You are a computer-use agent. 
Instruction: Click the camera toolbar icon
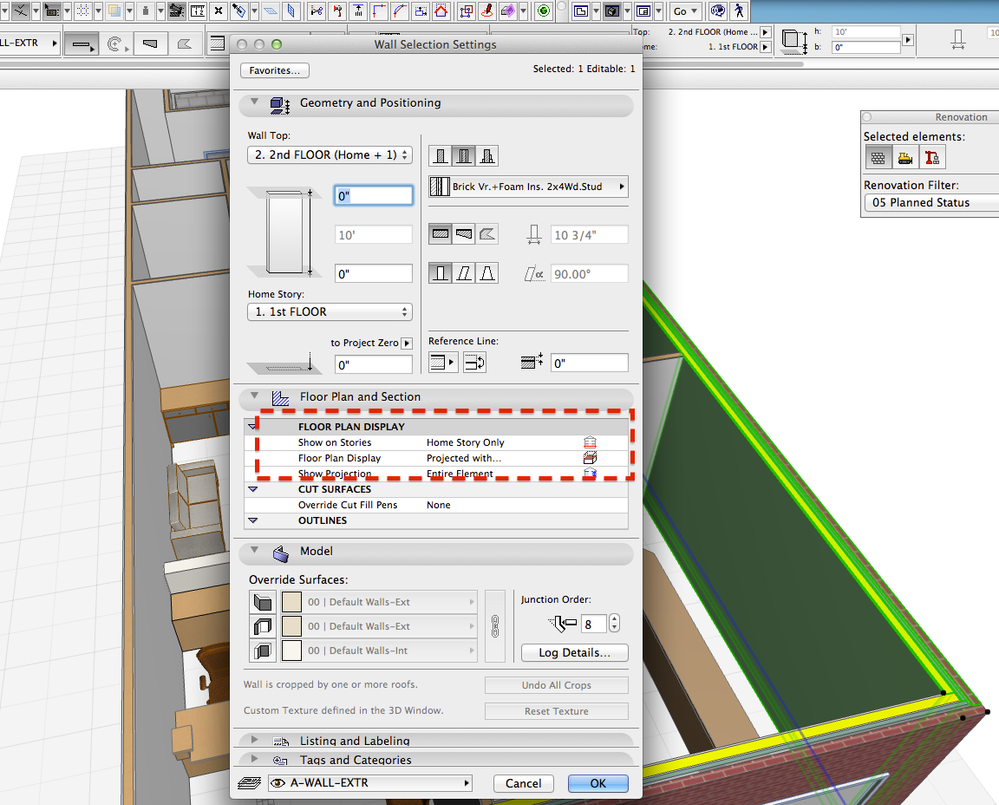(x=177, y=10)
